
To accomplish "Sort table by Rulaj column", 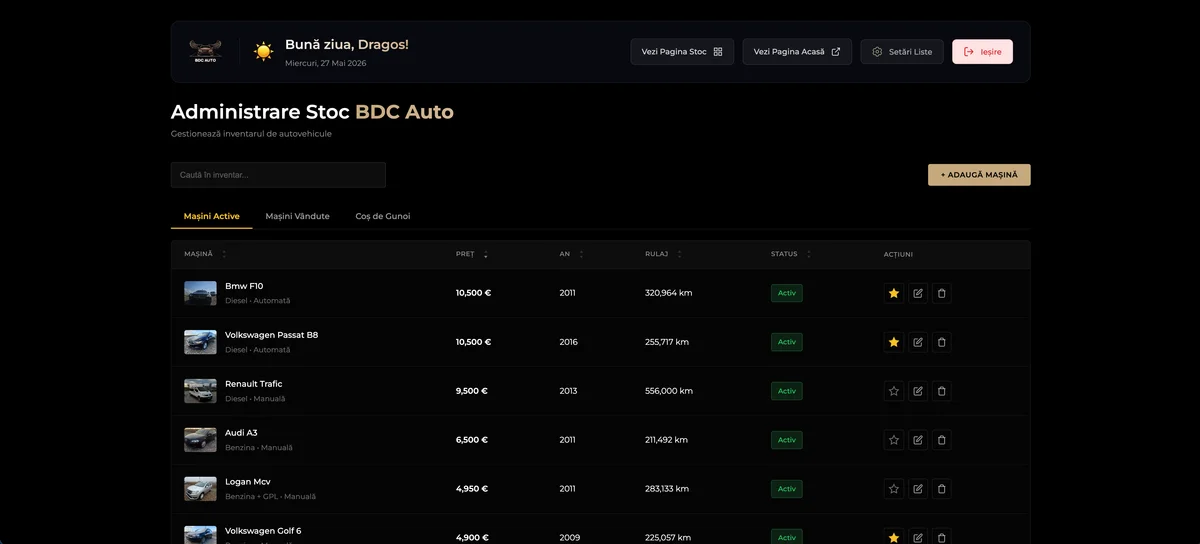I will click(664, 254).
